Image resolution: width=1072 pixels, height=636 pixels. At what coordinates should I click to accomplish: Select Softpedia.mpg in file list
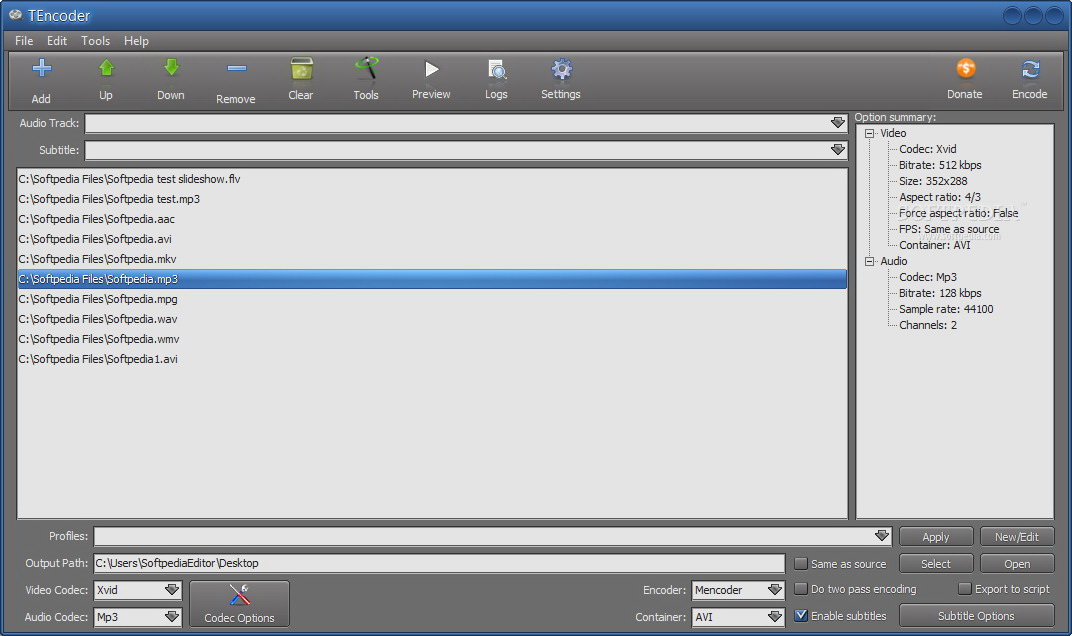pos(432,299)
